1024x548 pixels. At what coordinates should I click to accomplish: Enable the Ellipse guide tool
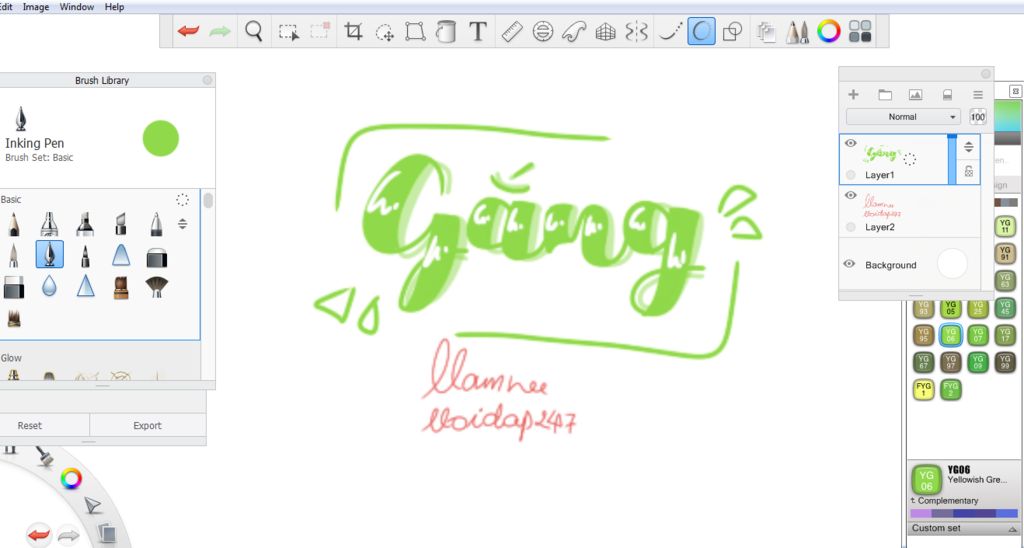pyautogui.click(x=543, y=31)
